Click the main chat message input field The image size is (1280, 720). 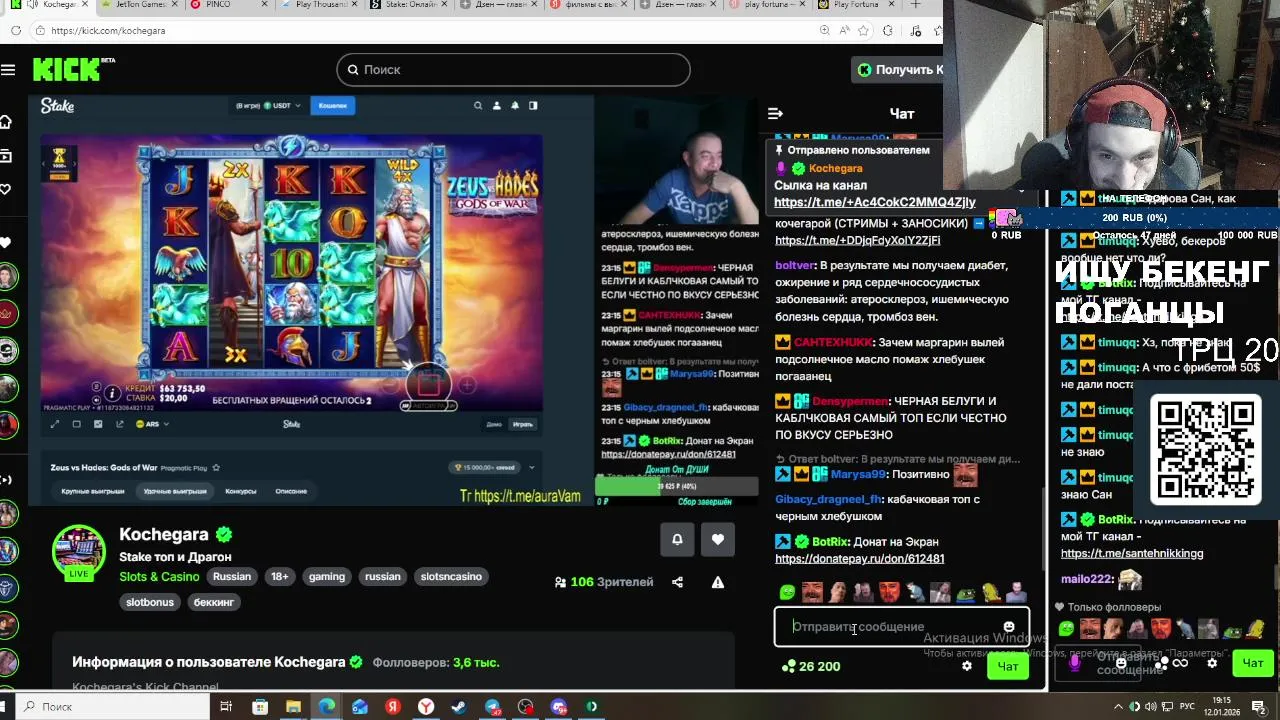[901, 627]
